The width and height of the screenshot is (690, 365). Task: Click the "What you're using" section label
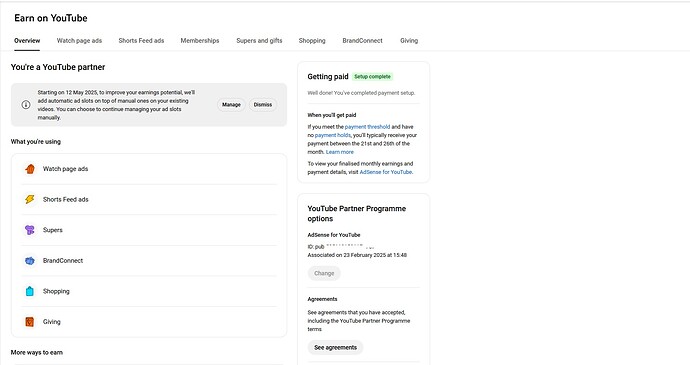pyautogui.click(x=36, y=142)
